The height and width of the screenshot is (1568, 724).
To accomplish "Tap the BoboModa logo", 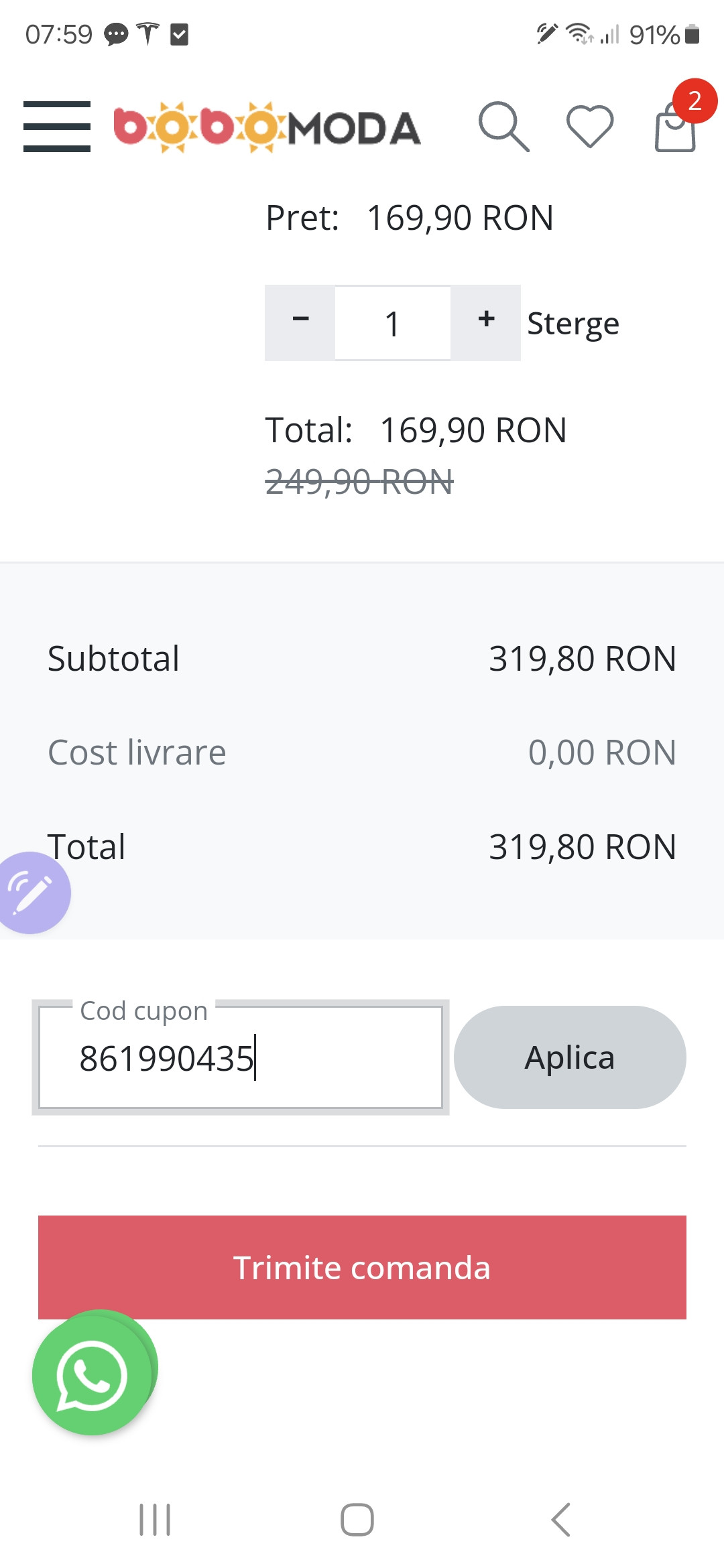I will [x=267, y=127].
